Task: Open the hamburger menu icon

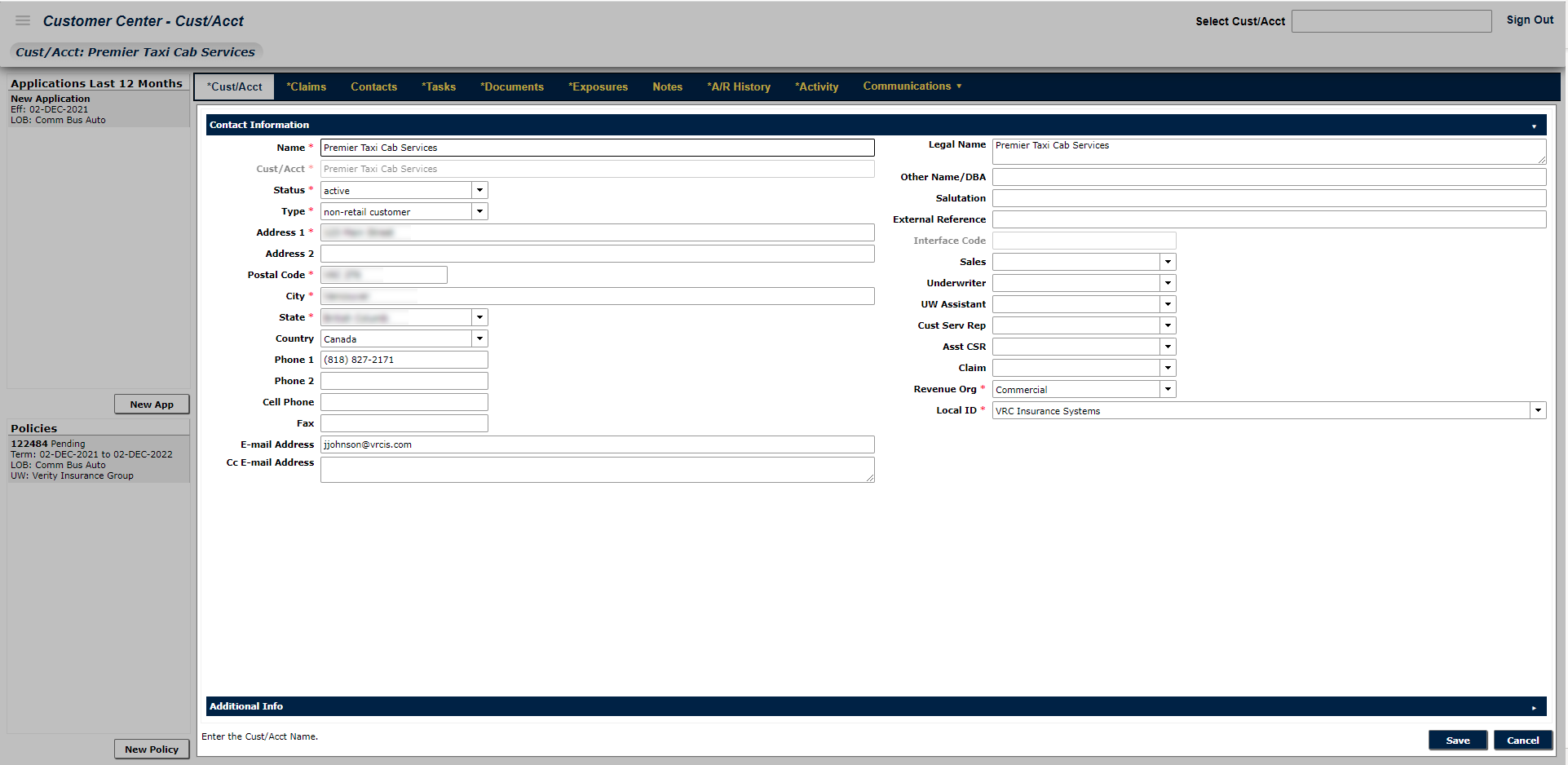Action: (23, 20)
